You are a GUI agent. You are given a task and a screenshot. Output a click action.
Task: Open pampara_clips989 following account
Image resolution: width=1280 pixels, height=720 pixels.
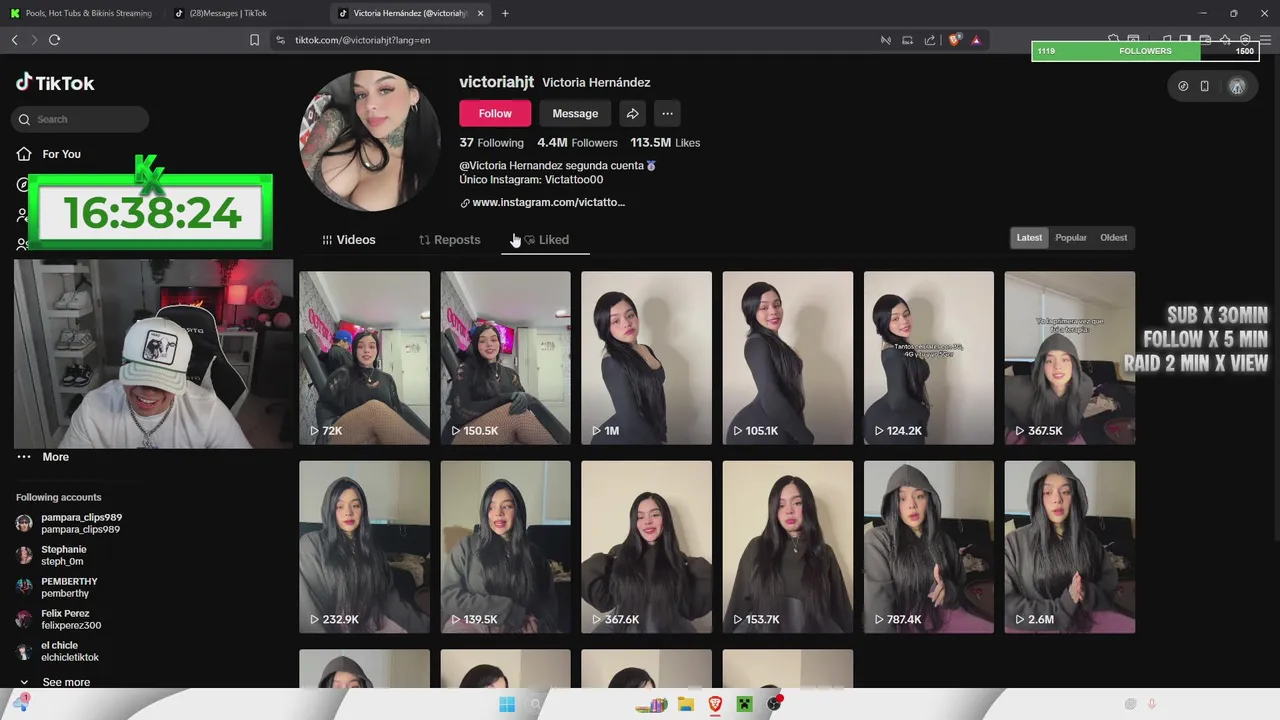pos(68,523)
